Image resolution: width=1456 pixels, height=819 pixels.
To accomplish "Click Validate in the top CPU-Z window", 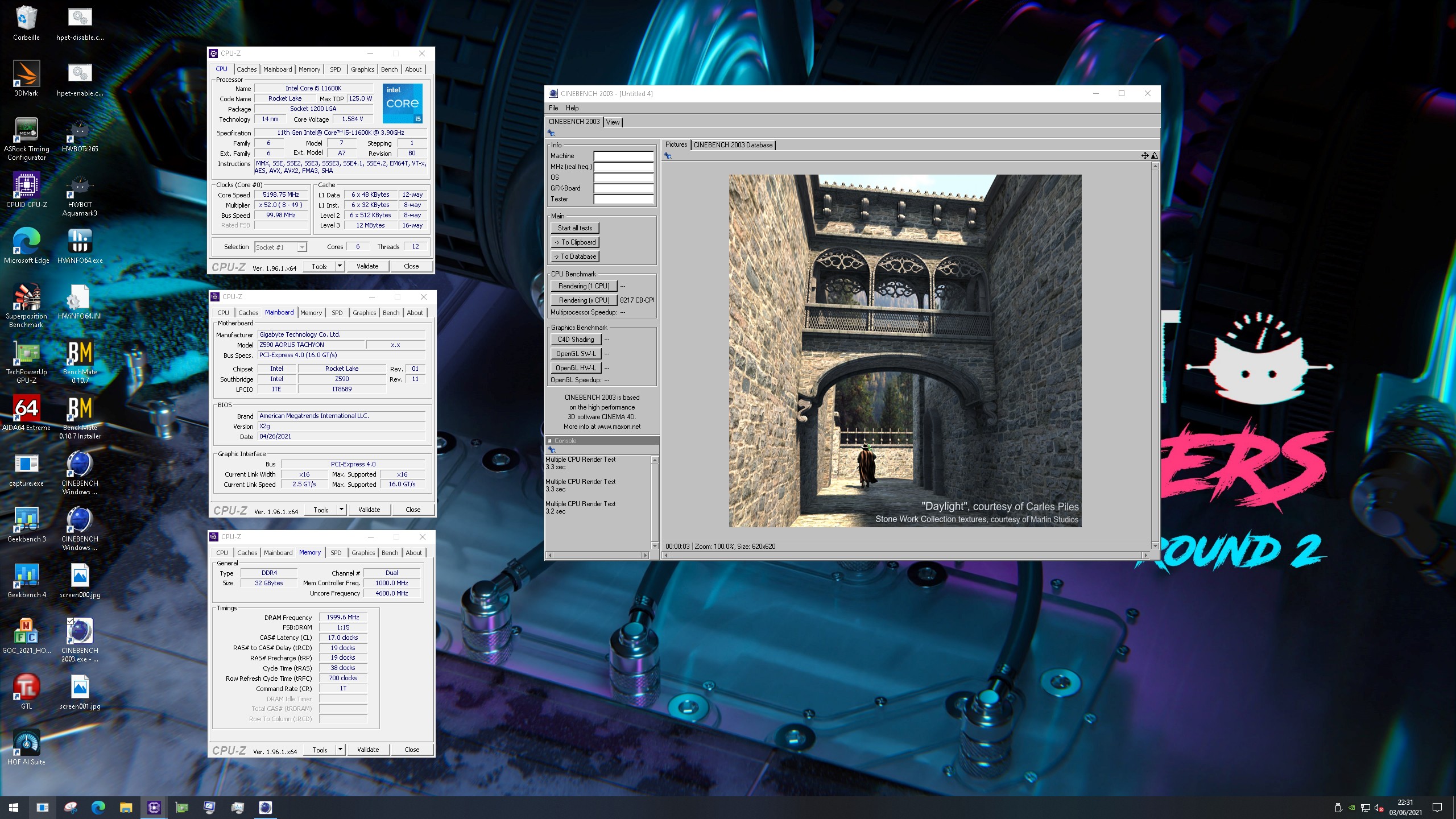I will (367, 266).
